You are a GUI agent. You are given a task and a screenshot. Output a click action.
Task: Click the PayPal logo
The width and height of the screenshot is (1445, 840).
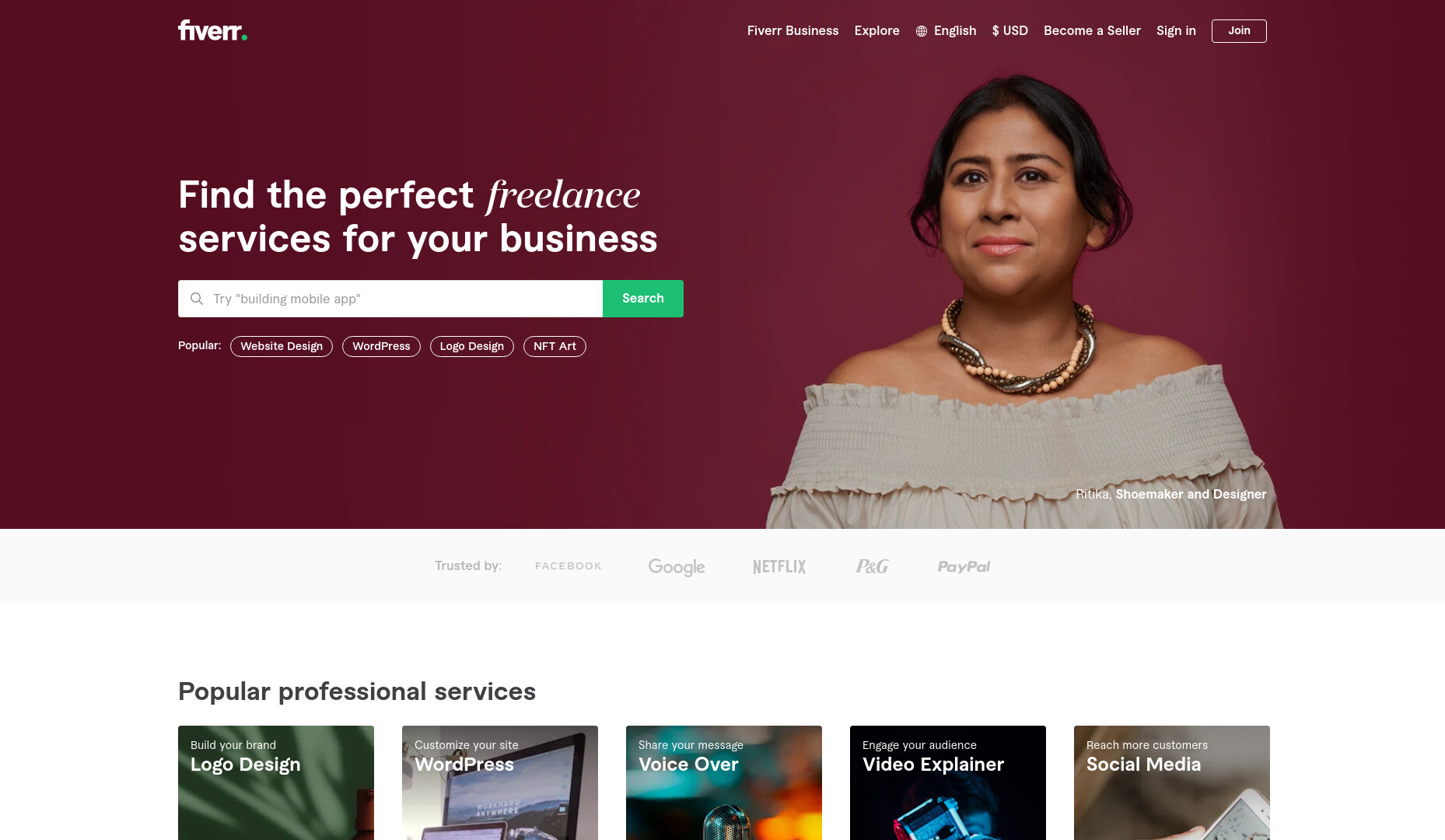[x=964, y=567]
